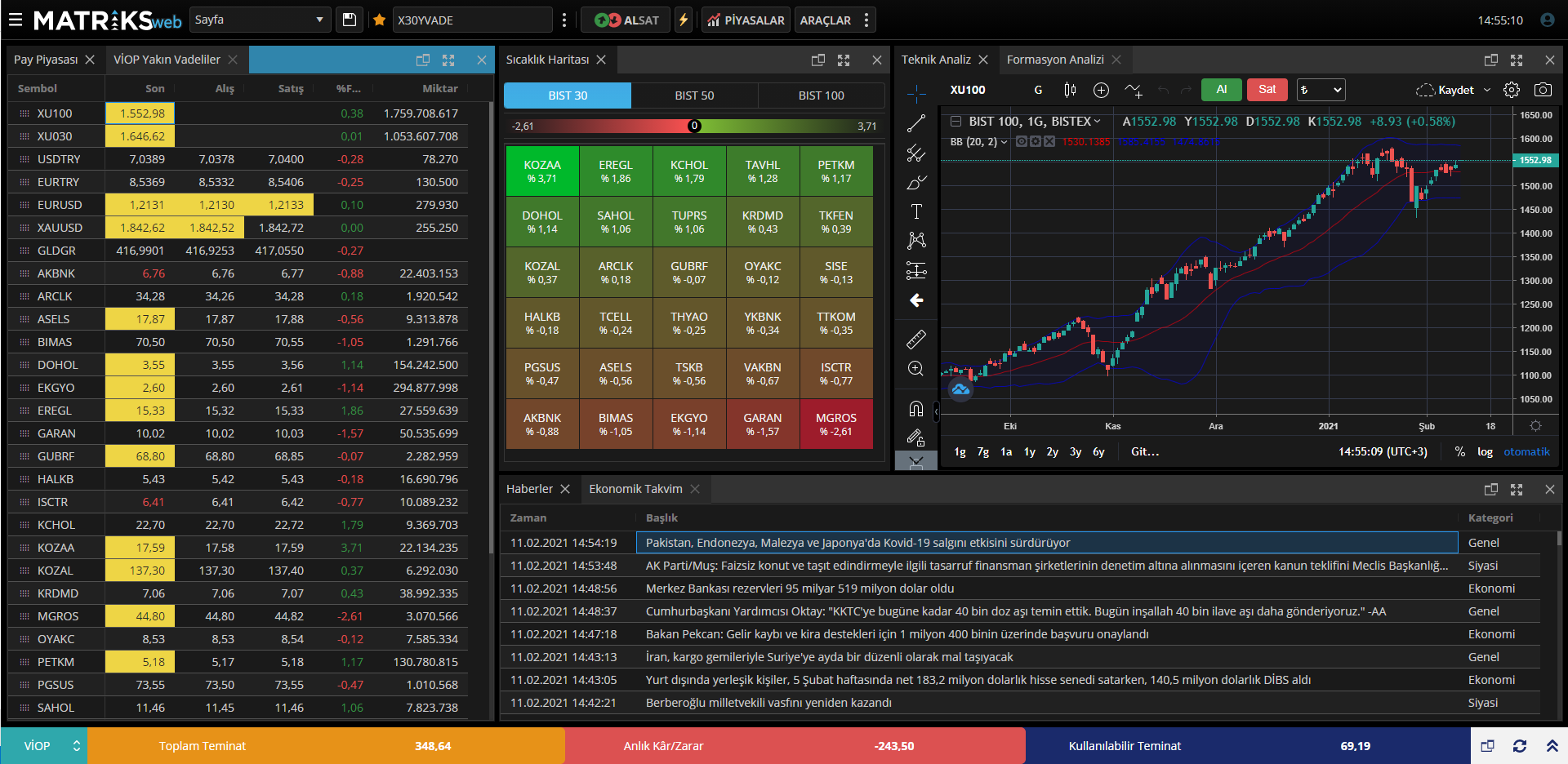Open the Sayfa page dropdown

(x=260, y=20)
